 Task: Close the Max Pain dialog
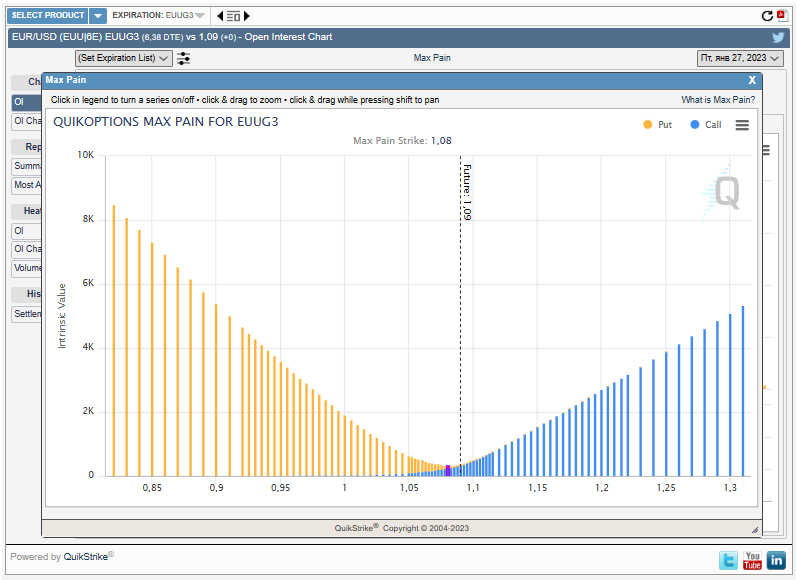[x=752, y=80]
